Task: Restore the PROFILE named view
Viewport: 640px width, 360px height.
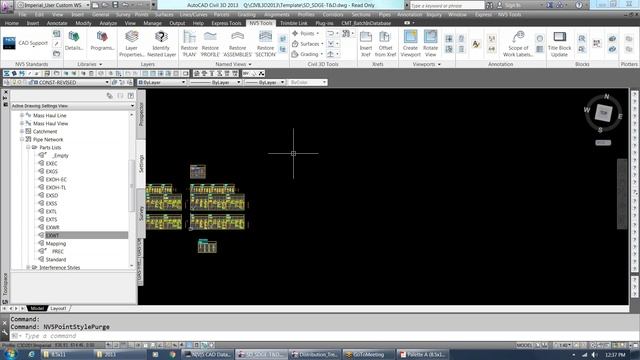Action: coord(210,43)
